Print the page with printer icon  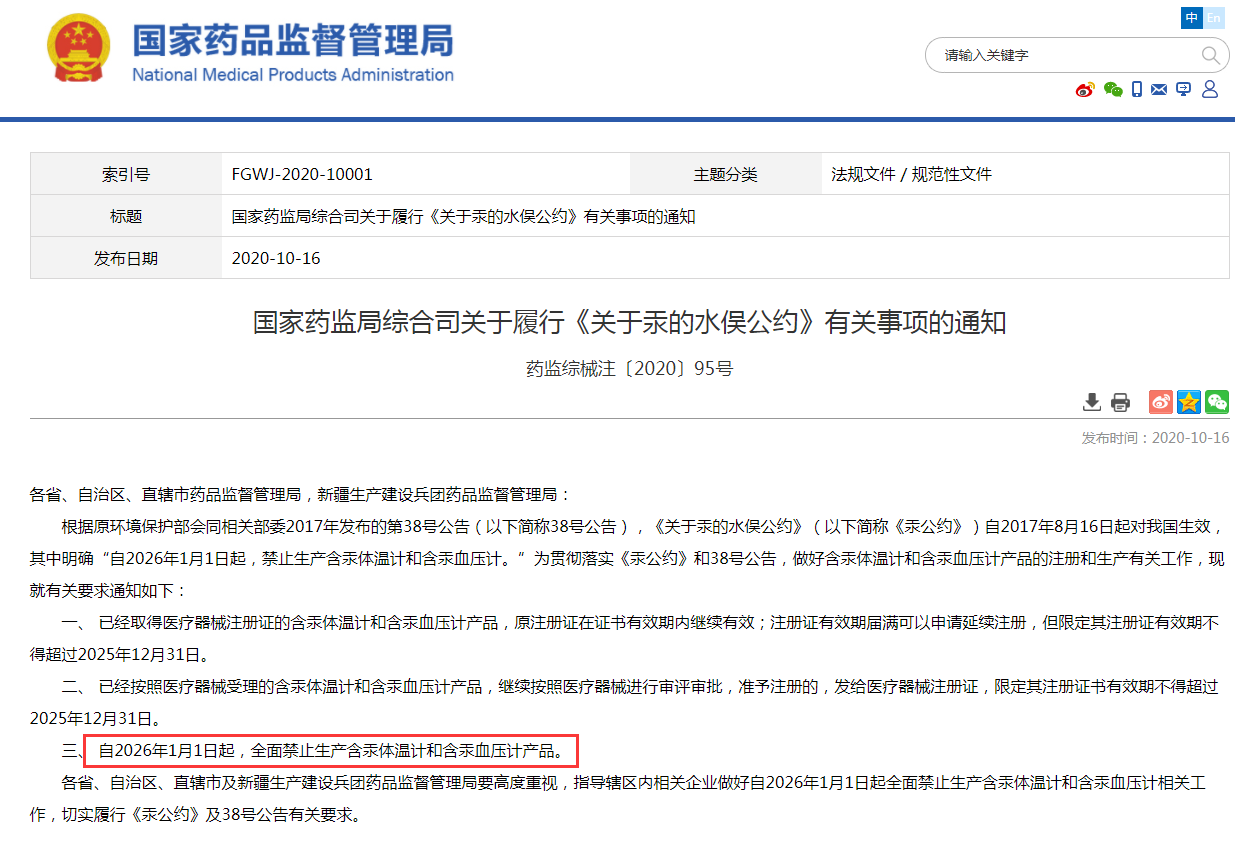click(x=1120, y=402)
